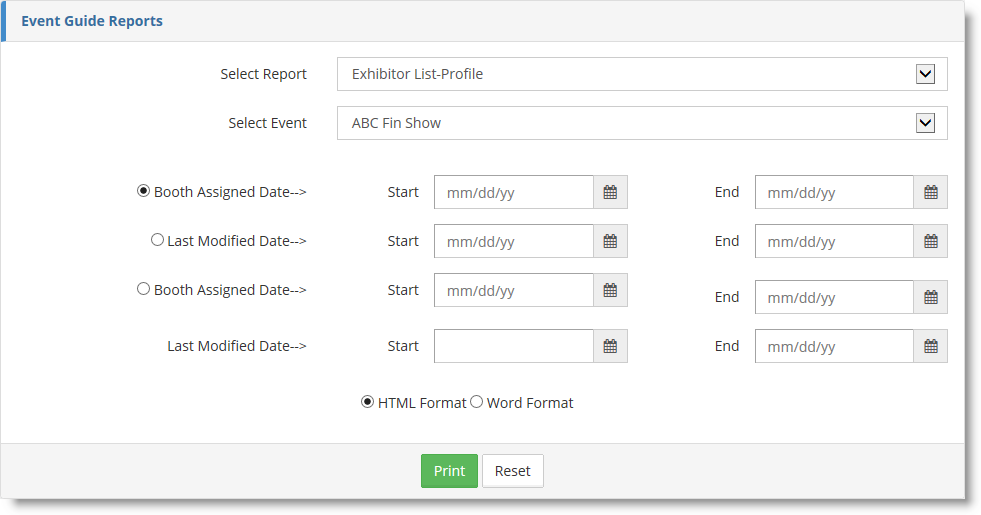Focus the Start field in the selected Booth Assigned row
Screen dimensions: 981x515
[514, 192]
